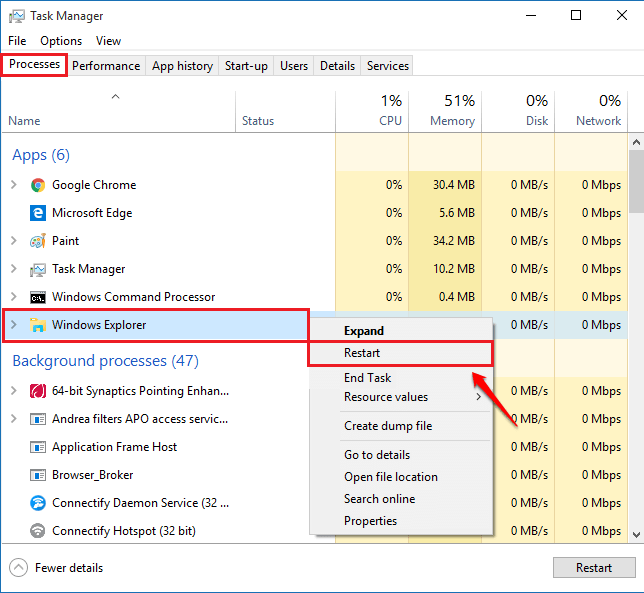Switch to the Performance tab
The width and height of the screenshot is (644, 593).
[106, 66]
